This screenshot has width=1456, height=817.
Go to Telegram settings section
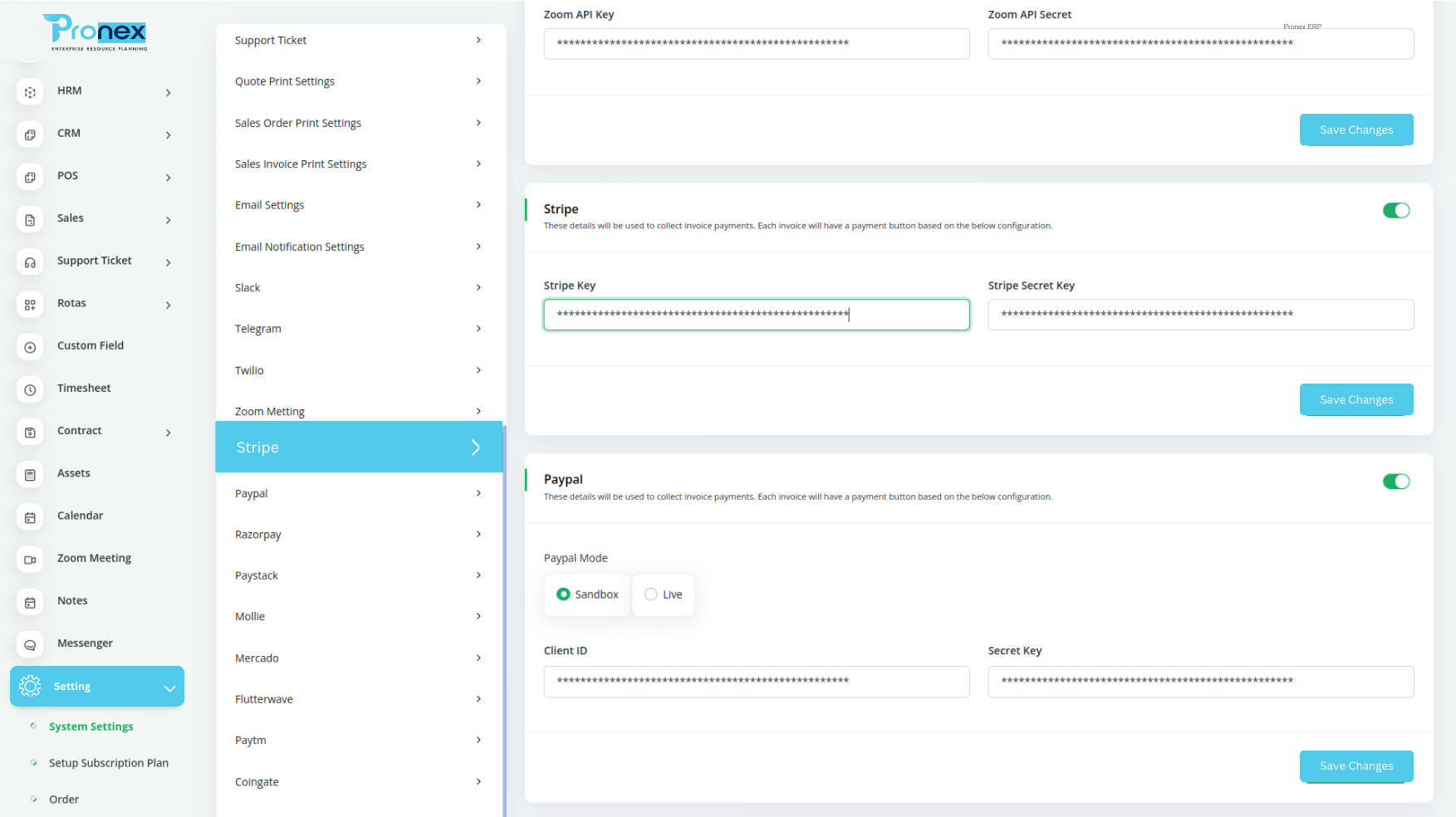(359, 329)
